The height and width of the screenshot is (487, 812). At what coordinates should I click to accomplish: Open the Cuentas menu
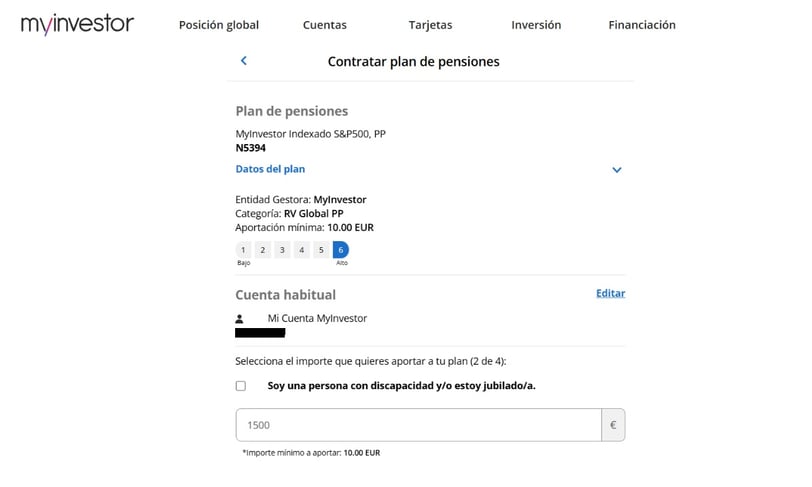coord(324,25)
